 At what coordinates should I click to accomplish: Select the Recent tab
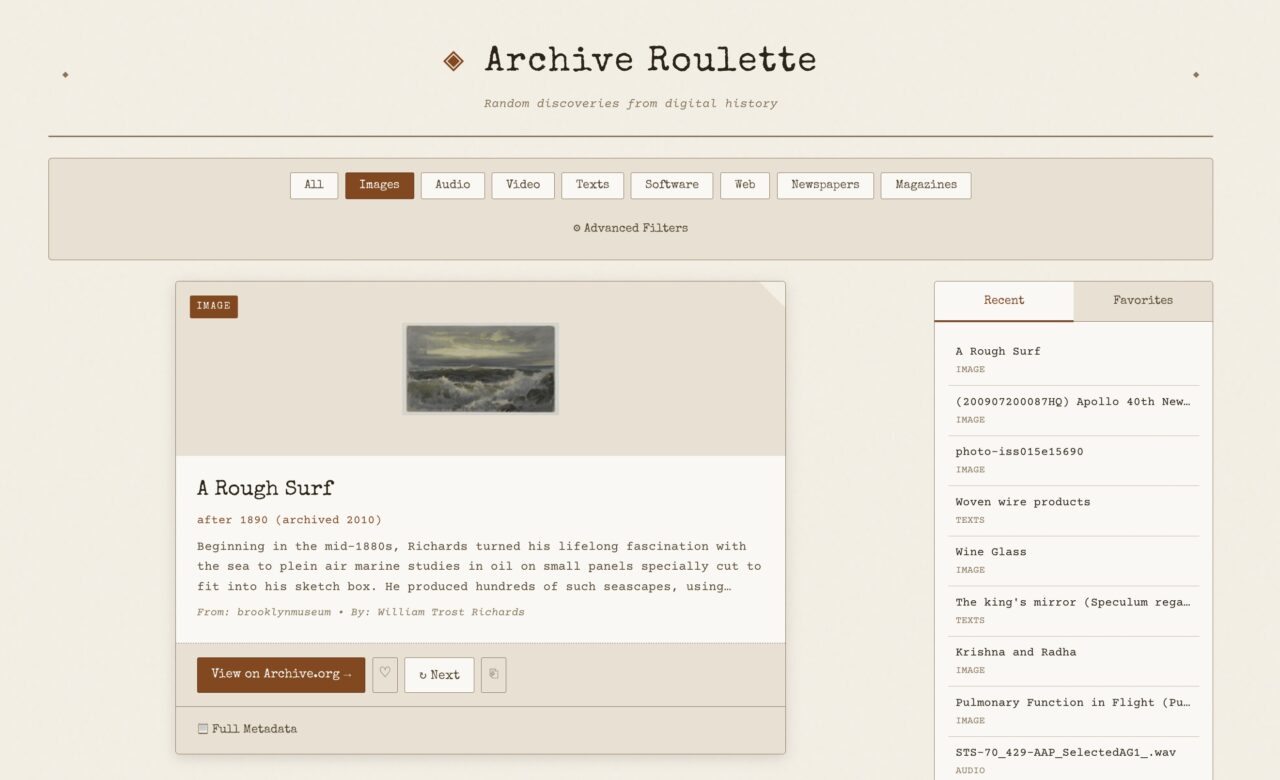coord(1003,300)
